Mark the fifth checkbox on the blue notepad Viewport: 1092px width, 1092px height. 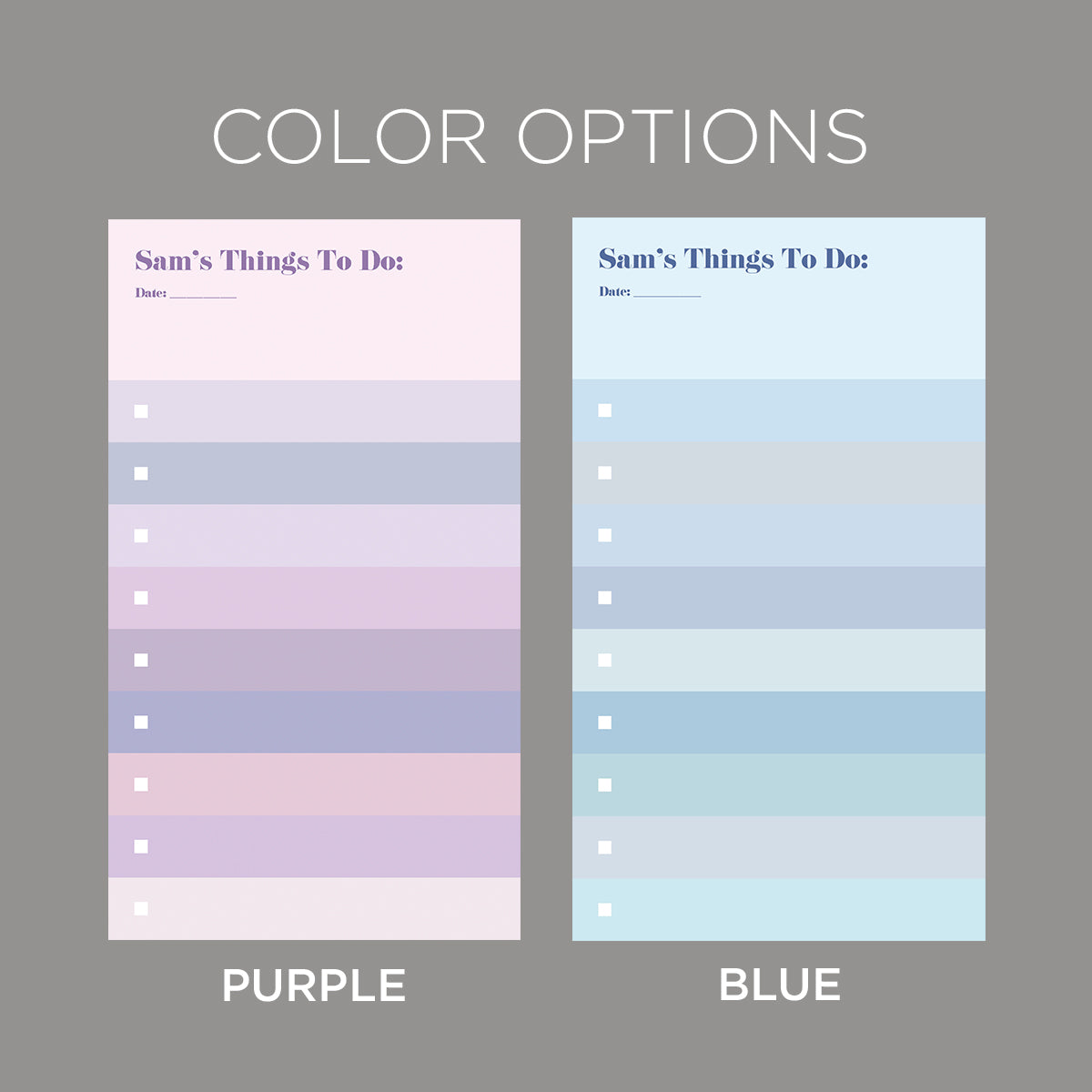(x=605, y=660)
